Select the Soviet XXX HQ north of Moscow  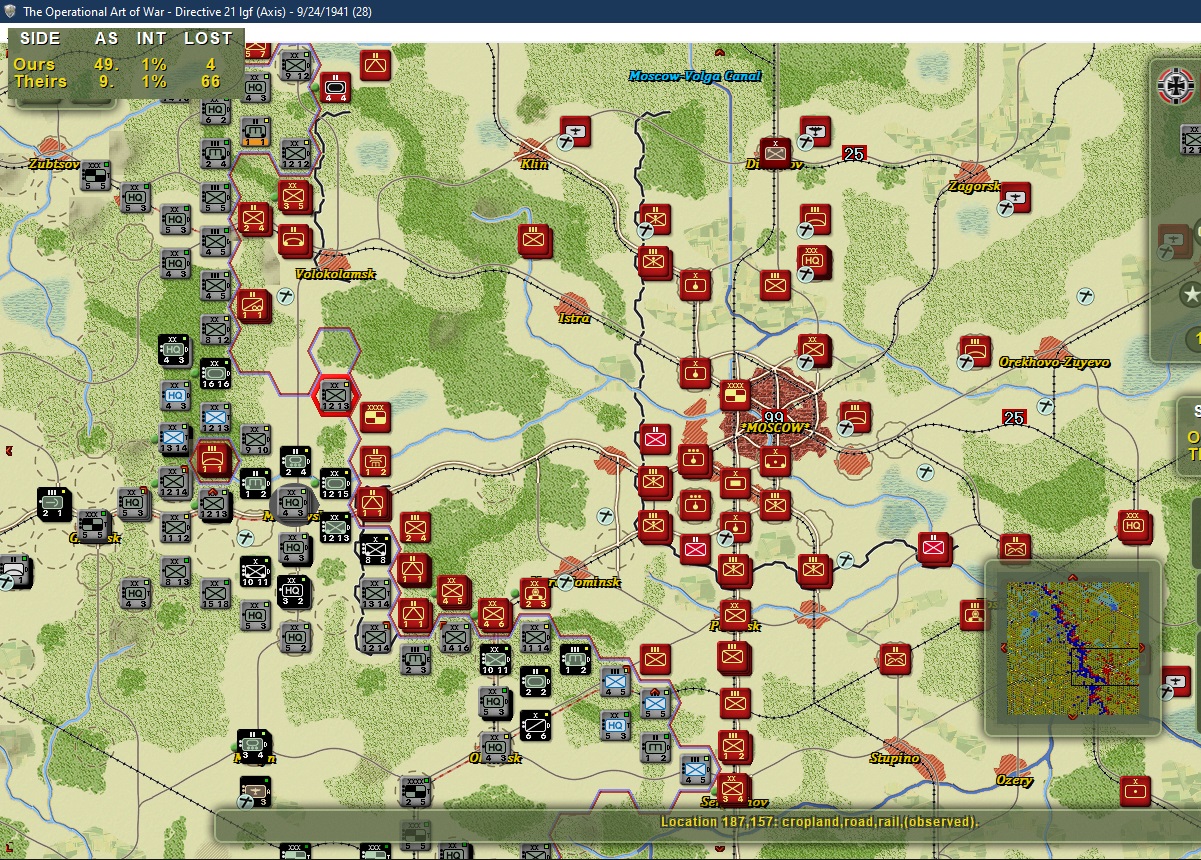coord(813,262)
